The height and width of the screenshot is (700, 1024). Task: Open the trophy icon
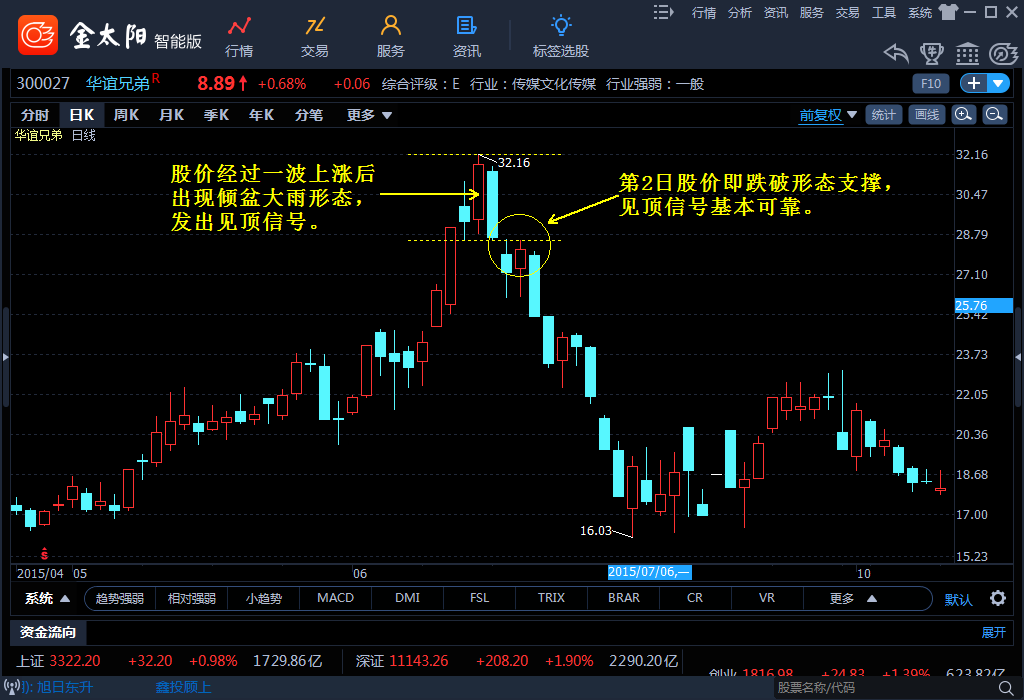[931, 54]
